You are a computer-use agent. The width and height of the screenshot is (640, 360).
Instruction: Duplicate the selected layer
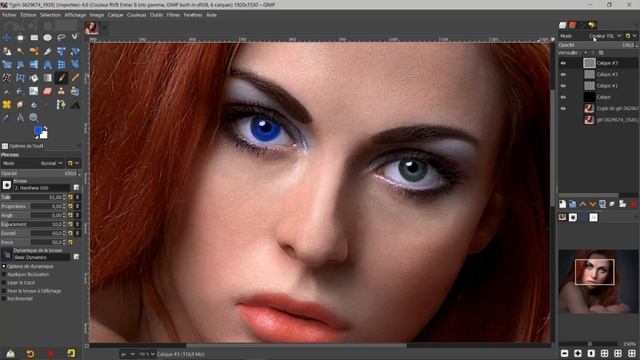click(x=602, y=204)
